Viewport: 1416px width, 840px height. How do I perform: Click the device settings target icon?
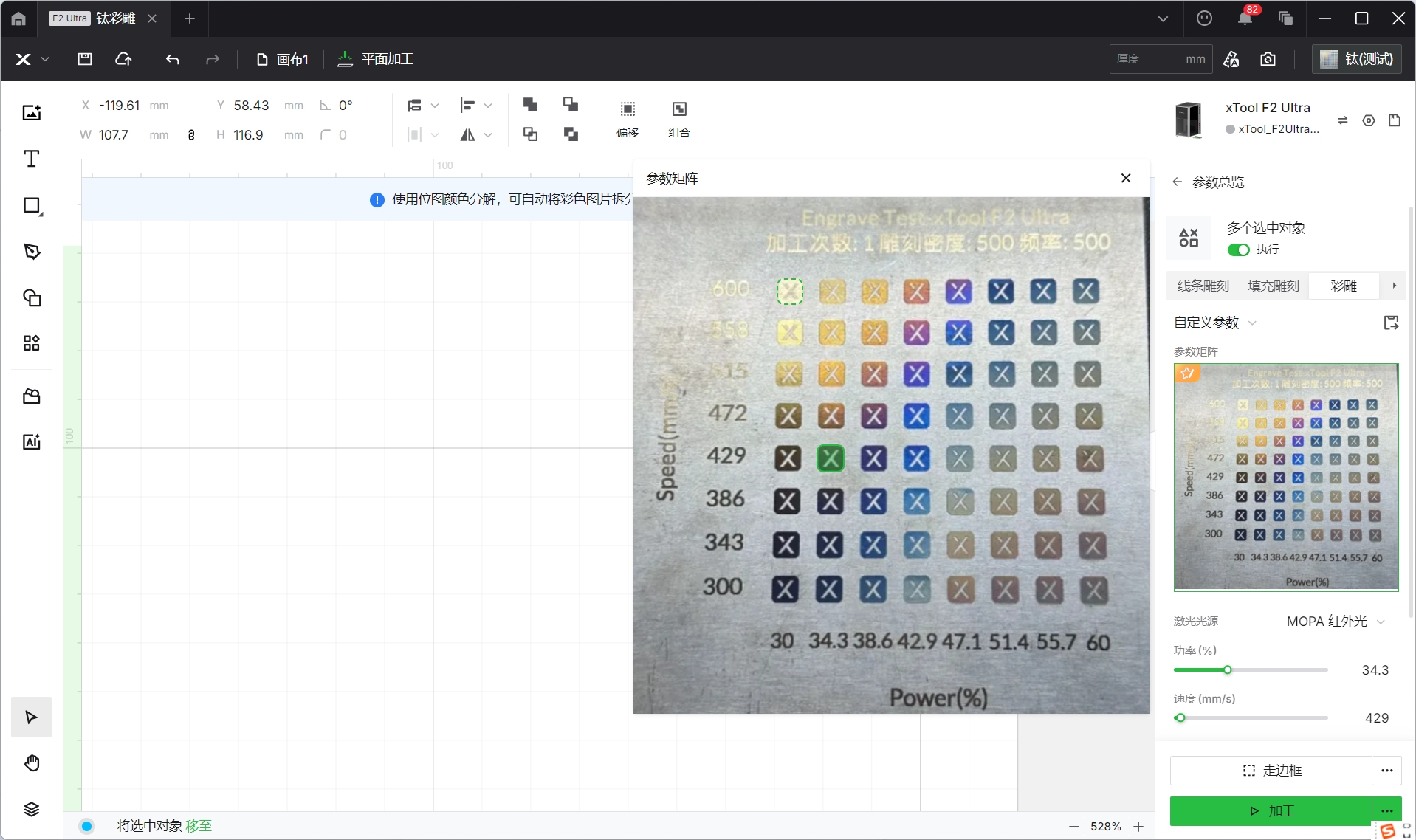1369,120
